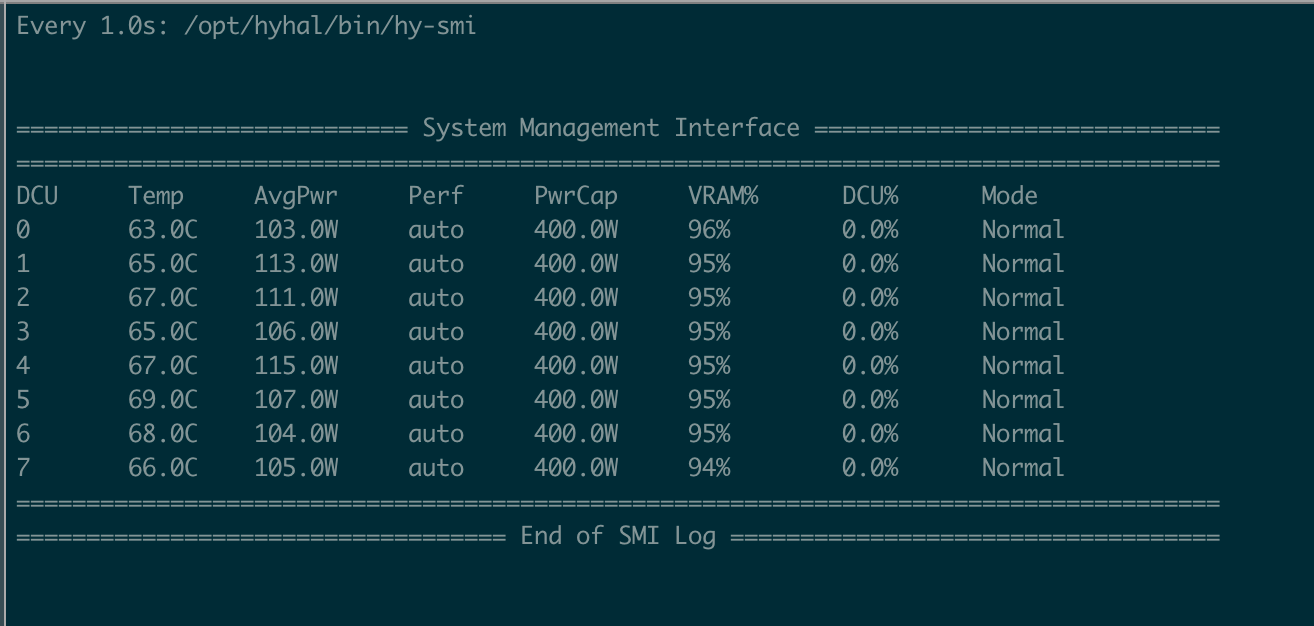1314x626 pixels.
Task: Click the 69.0C temperature value
Action: coord(163,400)
